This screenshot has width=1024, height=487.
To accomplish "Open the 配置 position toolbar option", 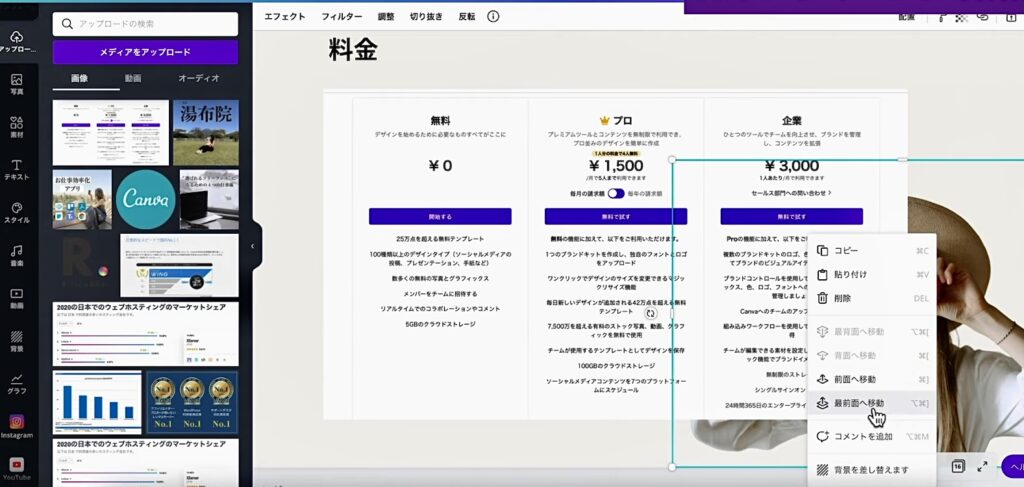I will pyautogui.click(x=906, y=18).
